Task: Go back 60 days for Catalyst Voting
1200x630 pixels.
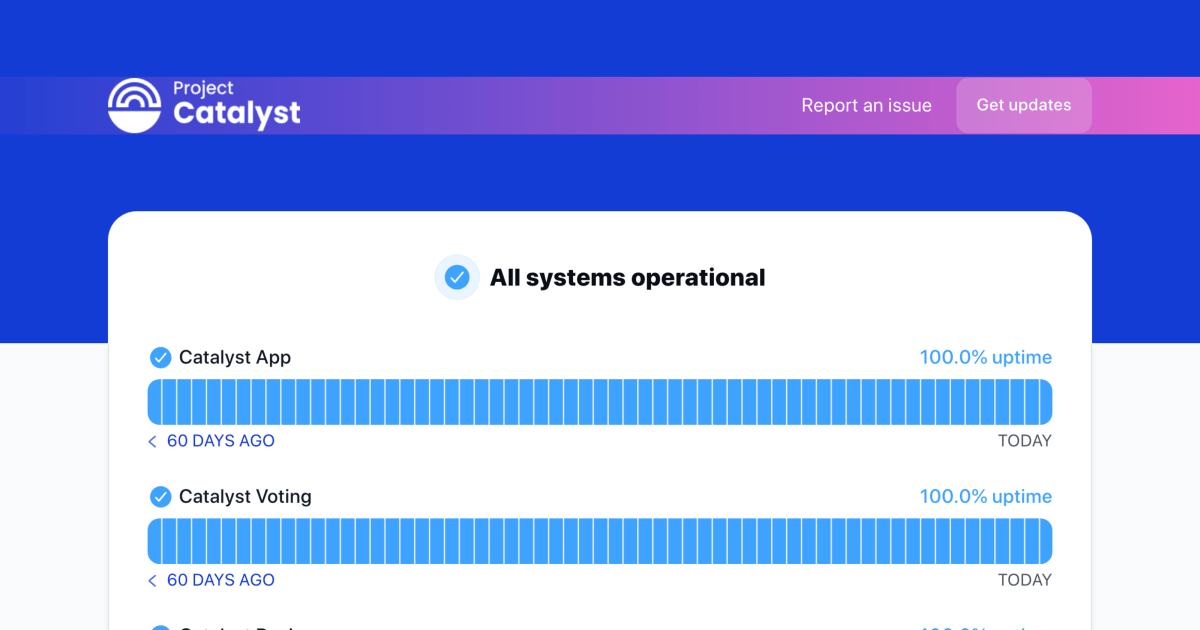Action: [x=211, y=580]
